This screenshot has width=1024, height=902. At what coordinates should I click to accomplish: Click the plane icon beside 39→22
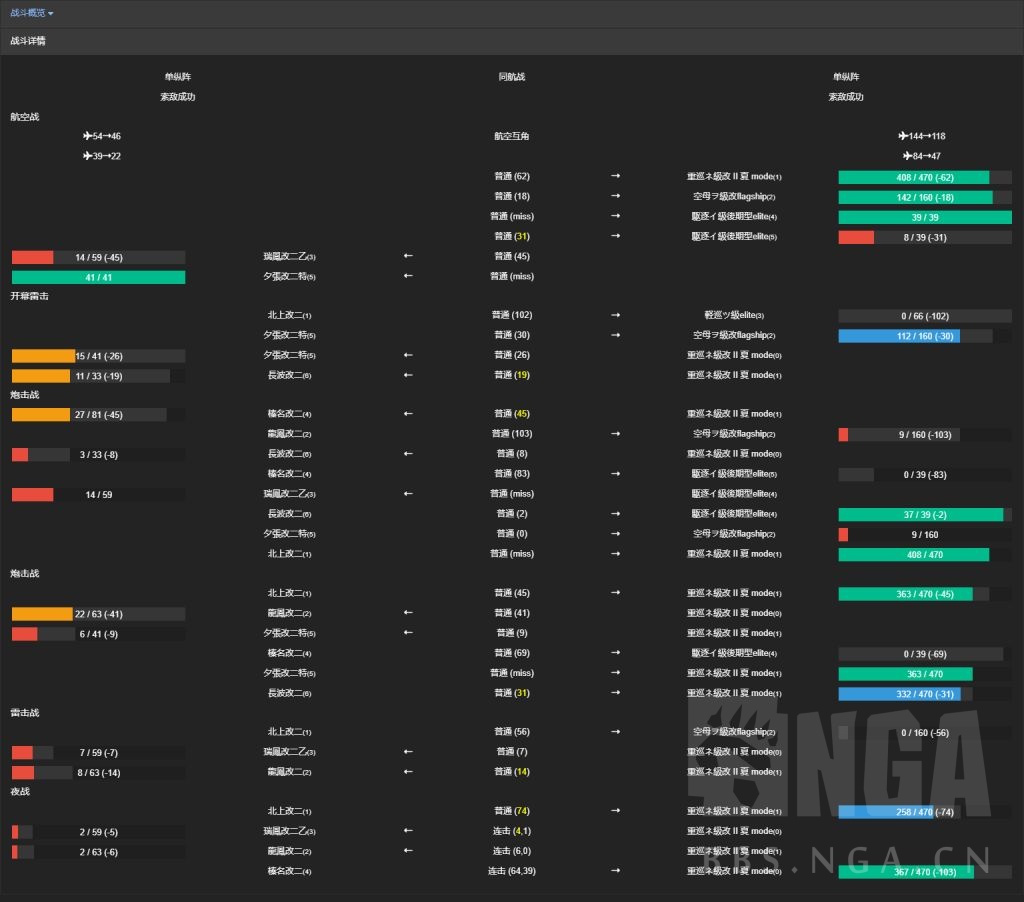(88, 156)
